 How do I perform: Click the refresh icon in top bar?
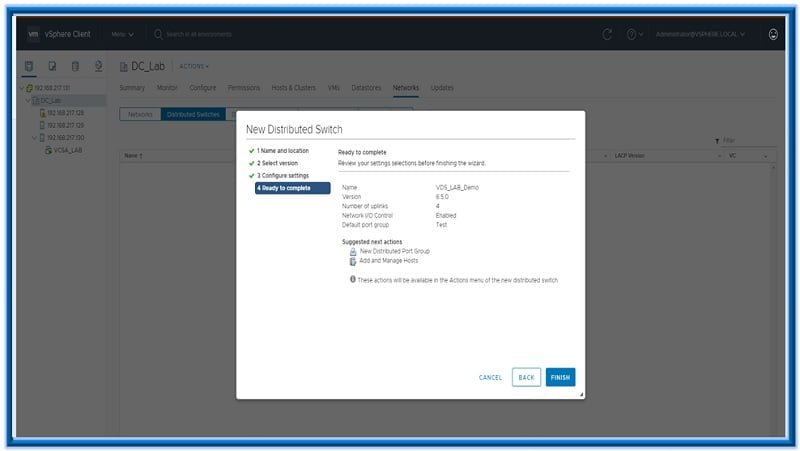click(x=608, y=34)
